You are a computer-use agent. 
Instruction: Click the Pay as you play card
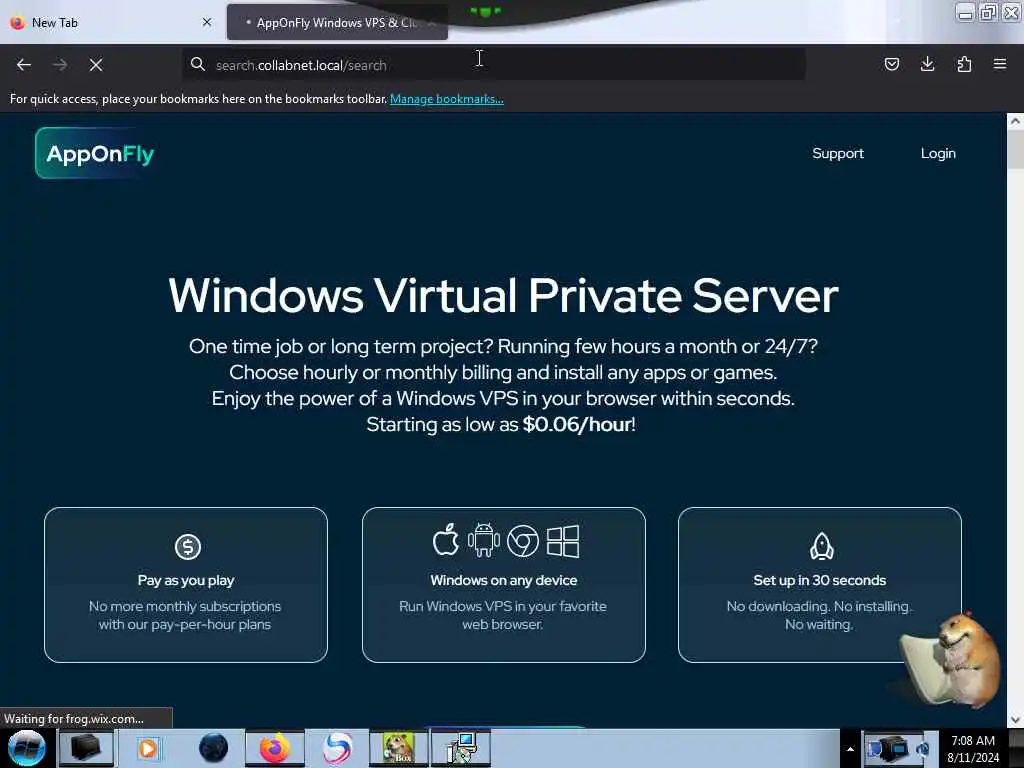[185, 584]
